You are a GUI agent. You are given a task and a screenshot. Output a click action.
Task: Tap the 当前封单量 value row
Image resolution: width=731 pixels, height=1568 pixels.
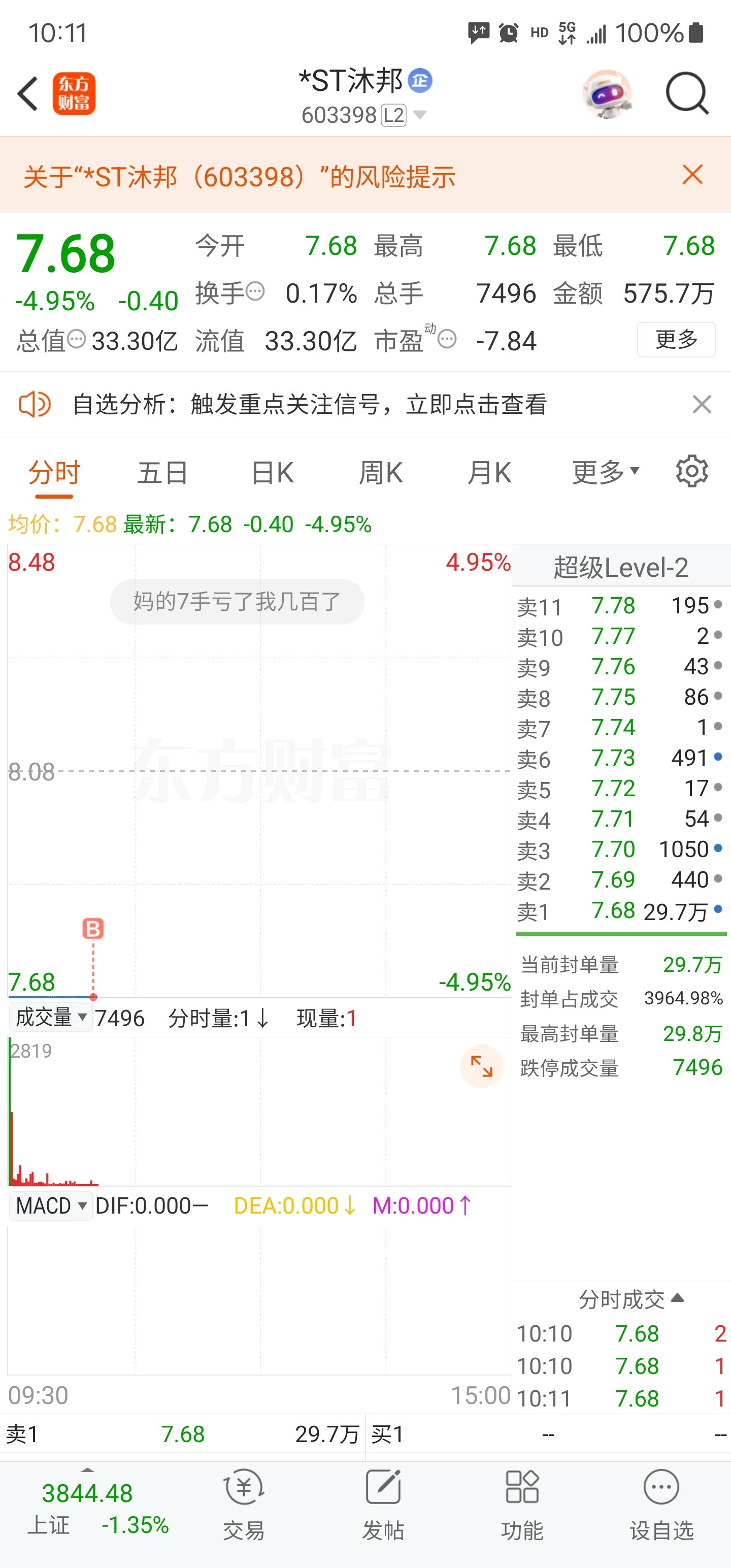click(621, 965)
